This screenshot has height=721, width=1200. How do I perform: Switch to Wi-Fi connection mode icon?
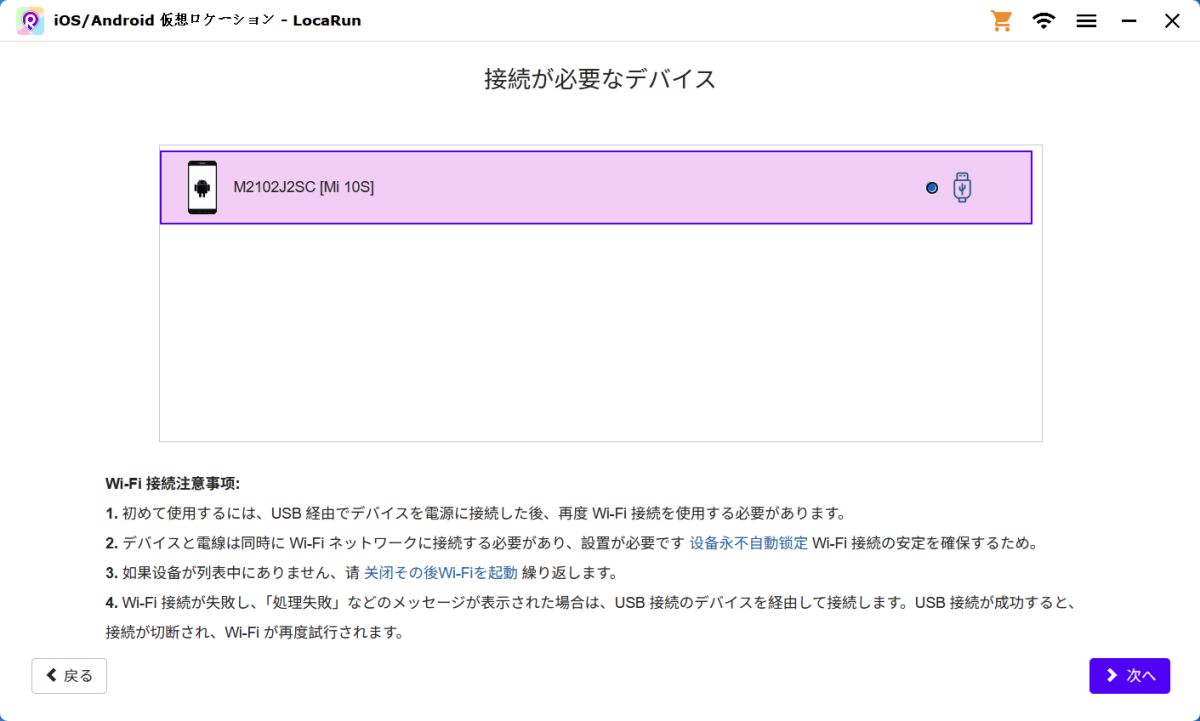(1044, 21)
